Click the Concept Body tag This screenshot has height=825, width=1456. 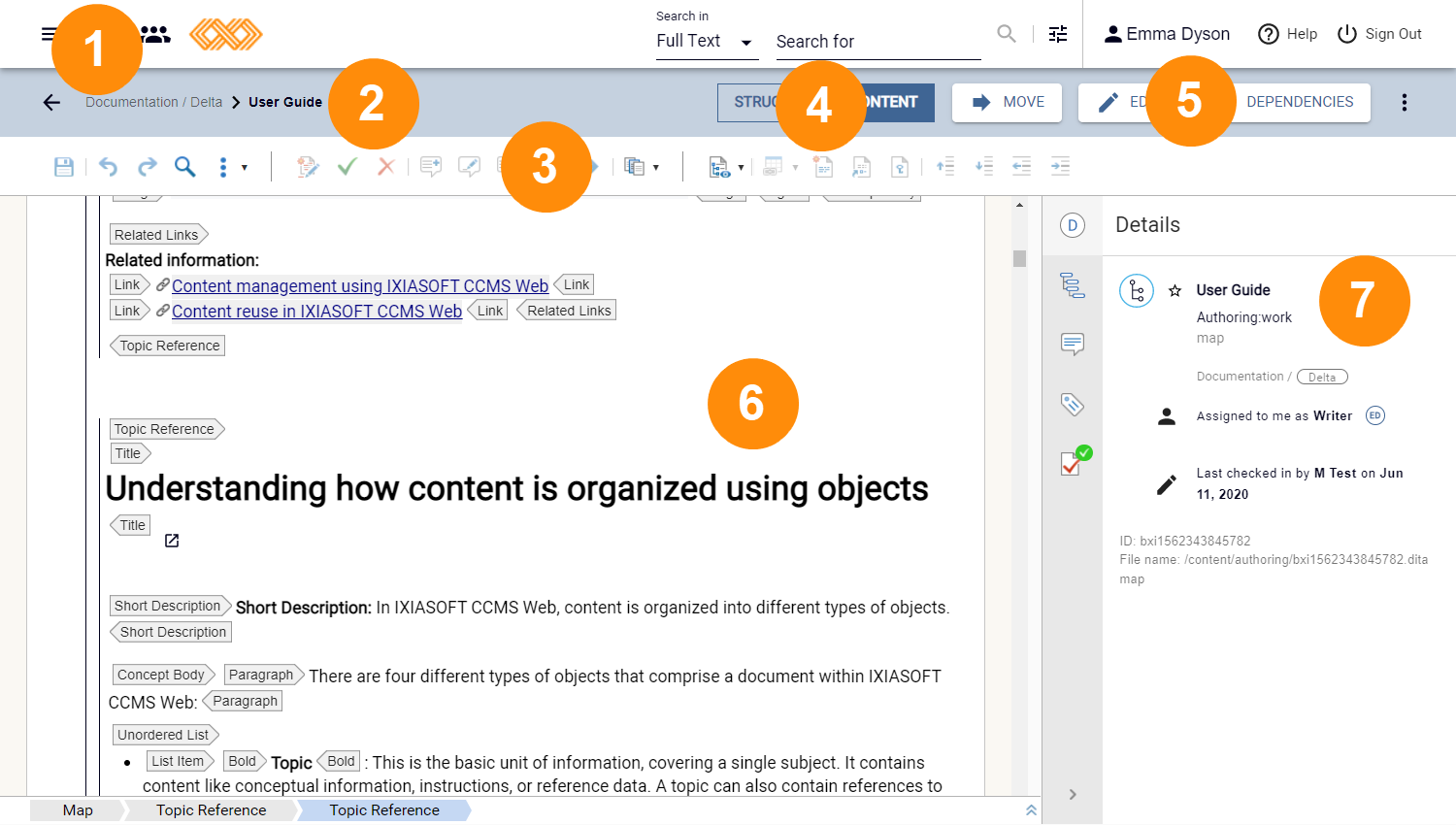point(162,675)
